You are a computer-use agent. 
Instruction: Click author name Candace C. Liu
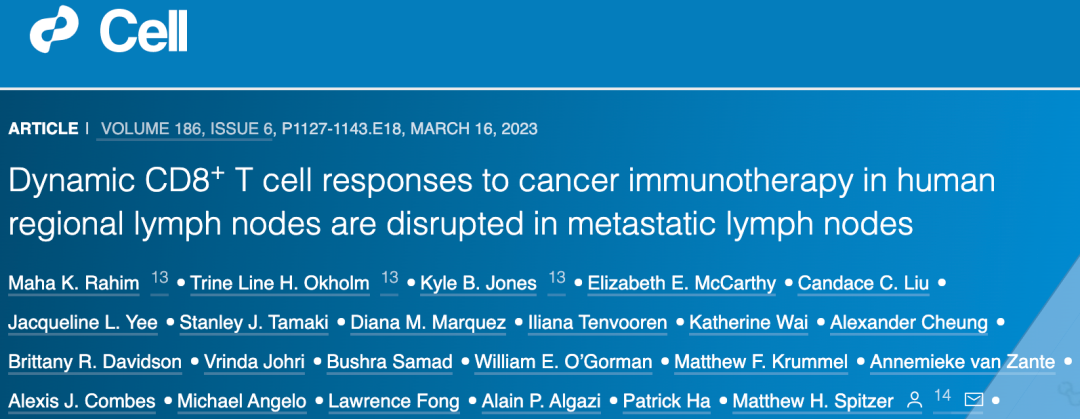pos(863,284)
